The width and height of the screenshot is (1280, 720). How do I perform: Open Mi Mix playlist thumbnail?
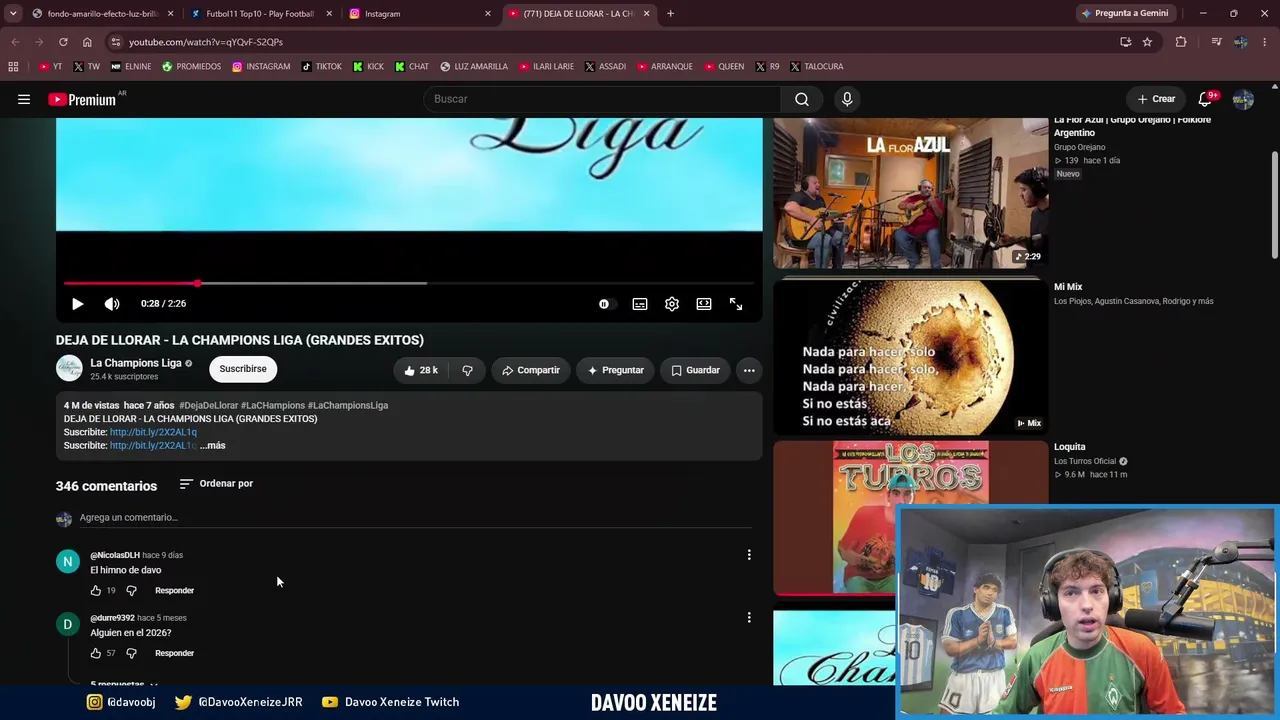click(x=911, y=357)
